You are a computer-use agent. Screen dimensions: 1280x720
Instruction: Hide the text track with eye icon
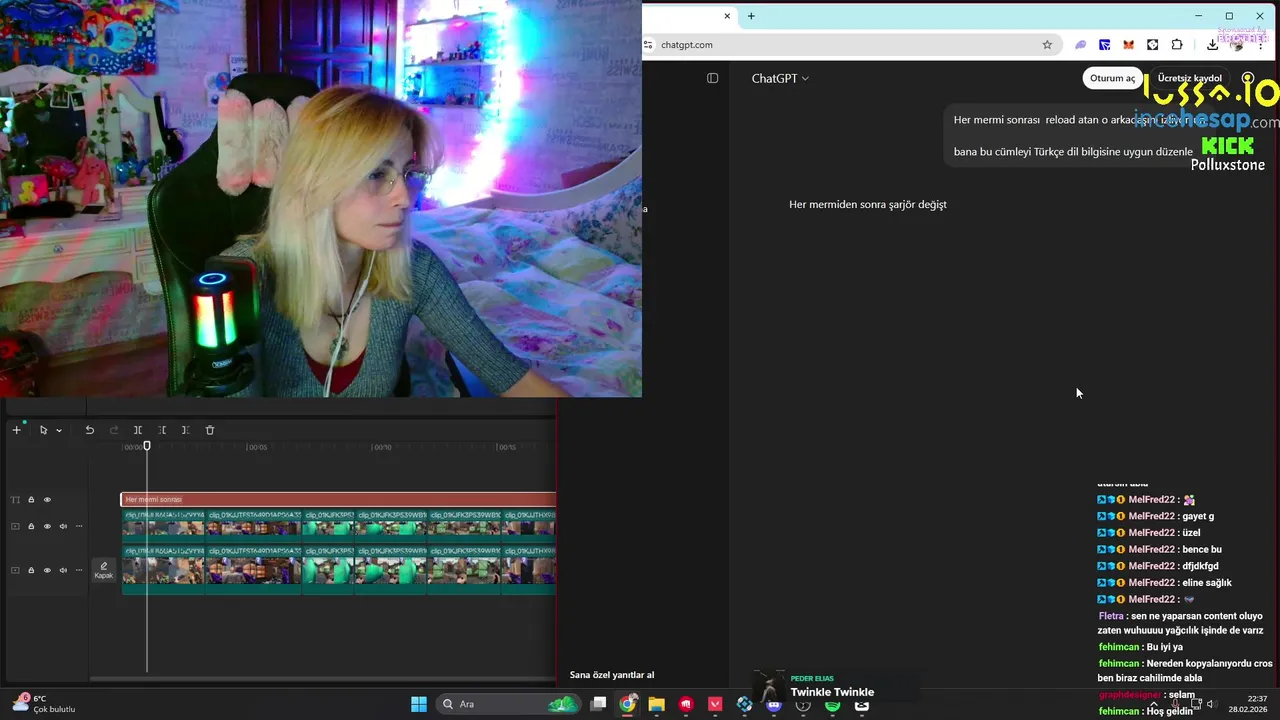47,500
